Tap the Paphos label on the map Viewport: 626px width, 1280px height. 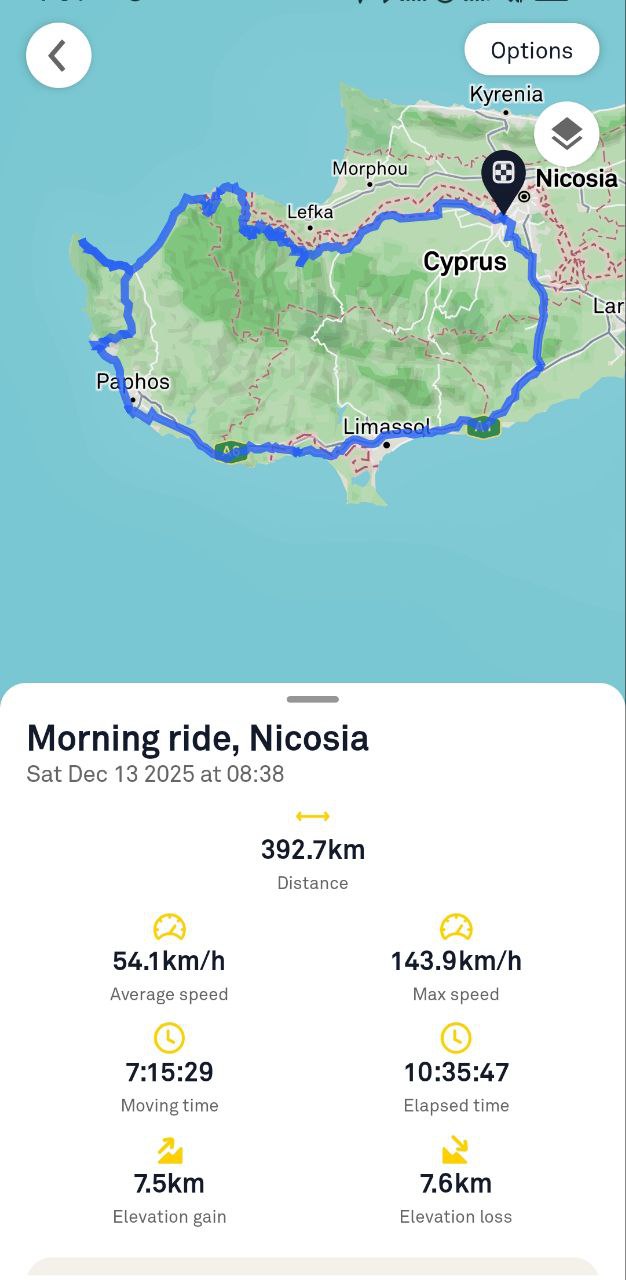(133, 381)
